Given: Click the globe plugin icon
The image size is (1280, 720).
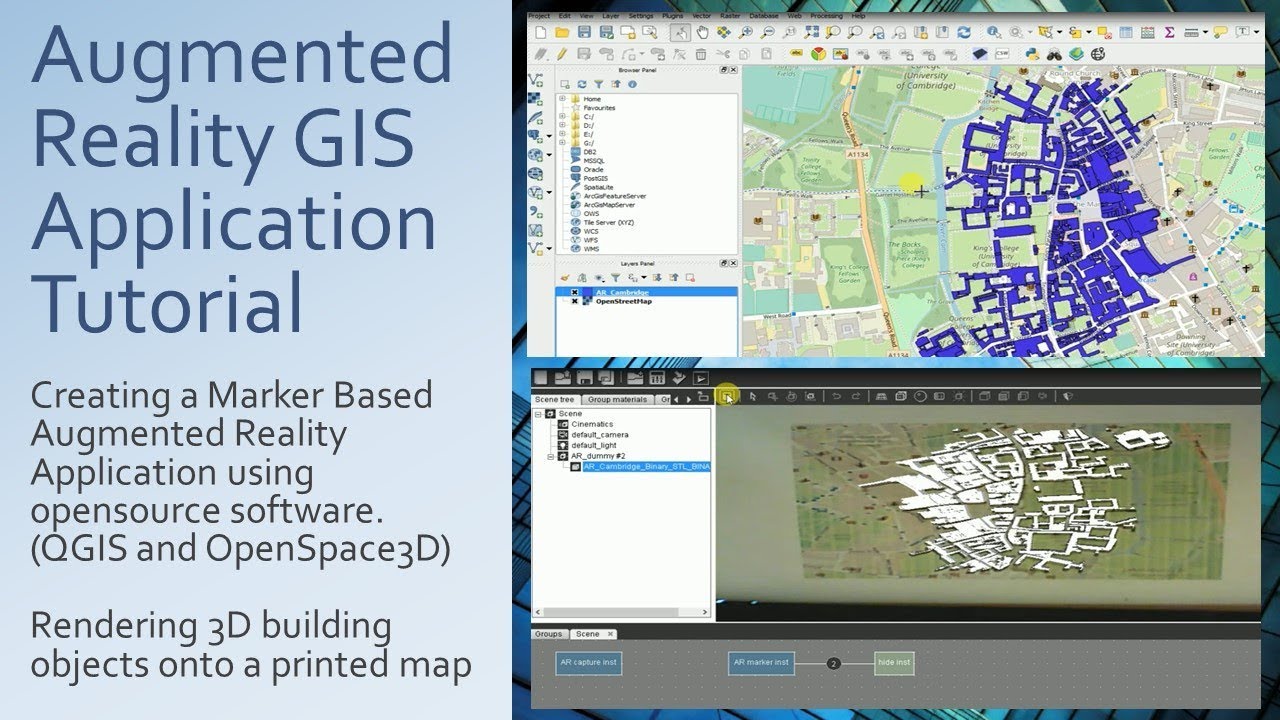Looking at the screenshot, I should pos(1098,54).
